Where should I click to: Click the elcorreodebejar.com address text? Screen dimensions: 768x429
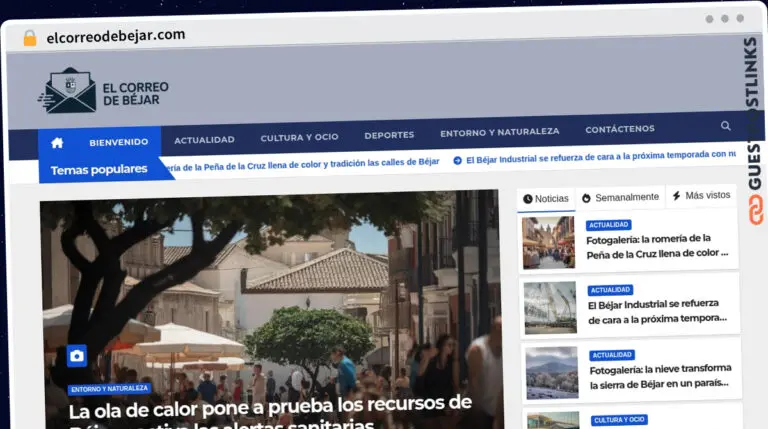[x=116, y=36]
